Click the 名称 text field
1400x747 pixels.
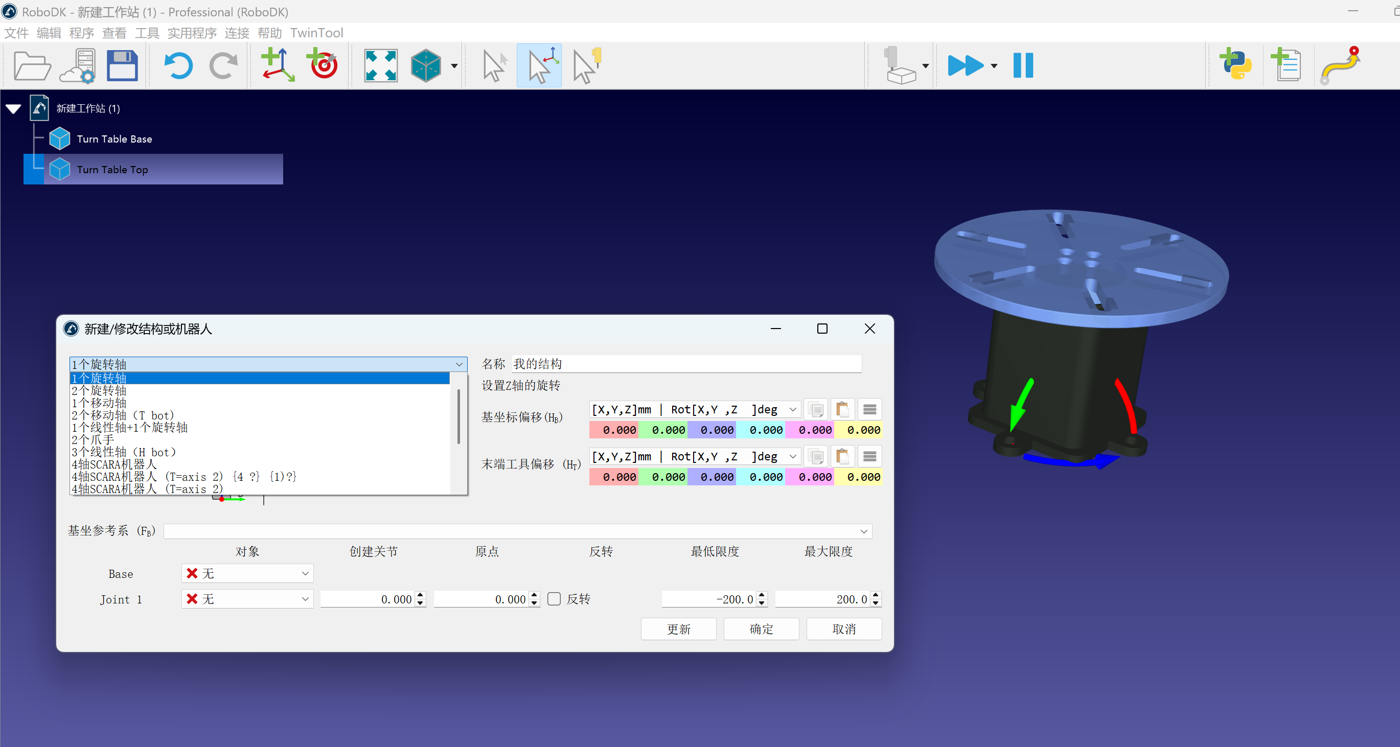[x=686, y=364]
